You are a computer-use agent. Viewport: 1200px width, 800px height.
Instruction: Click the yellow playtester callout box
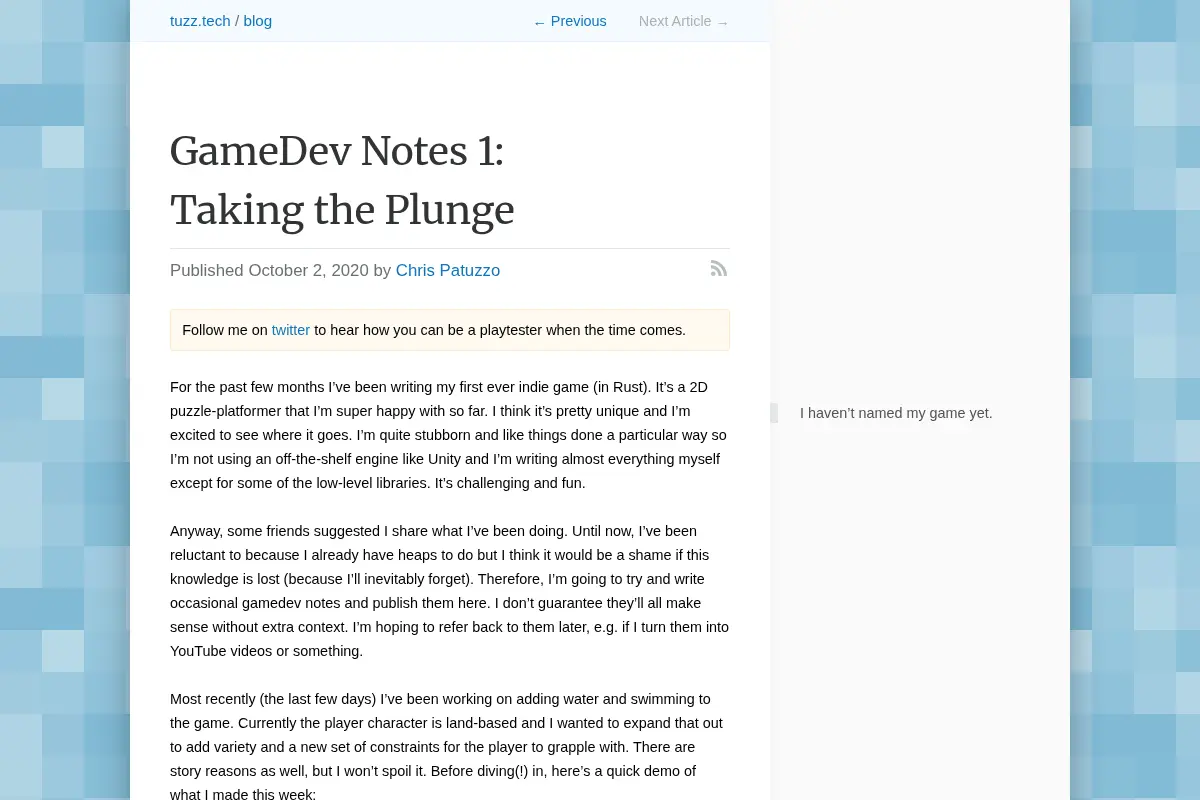click(x=450, y=330)
